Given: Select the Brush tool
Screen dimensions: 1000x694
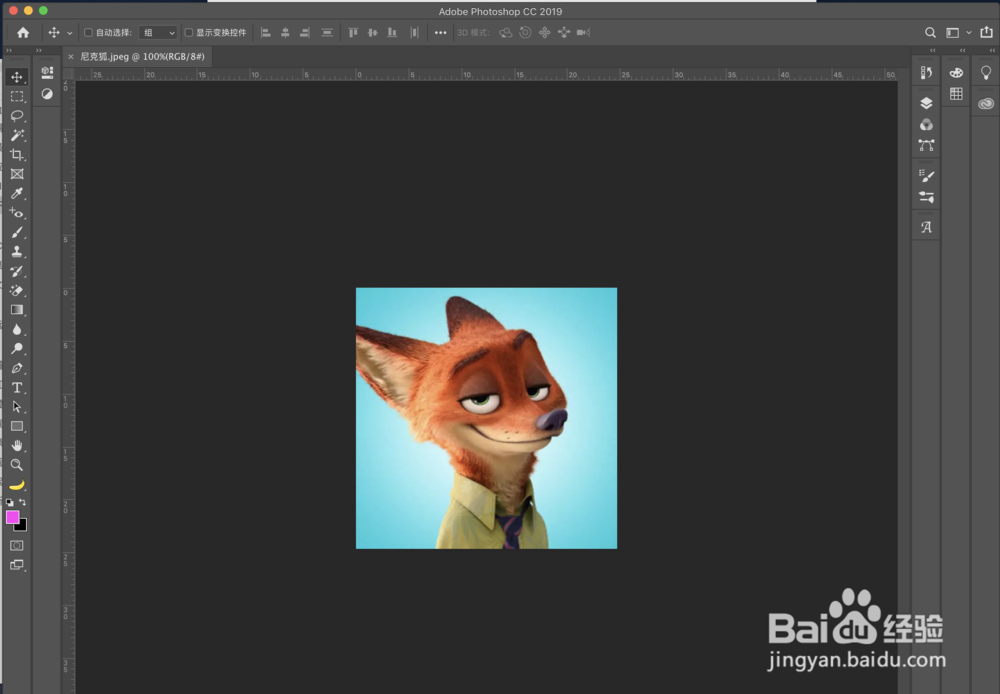Looking at the screenshot, I should [17, 232].
